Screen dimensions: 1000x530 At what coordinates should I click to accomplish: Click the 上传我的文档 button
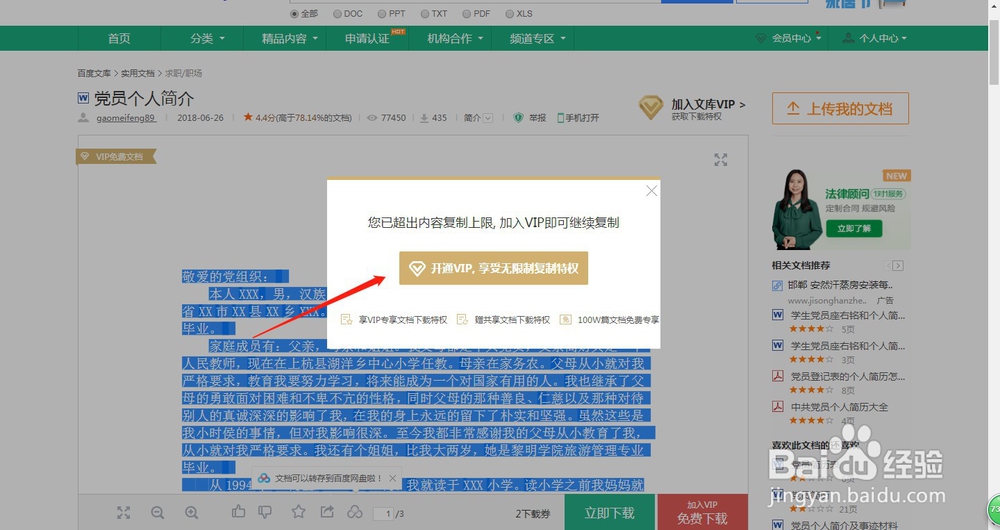tap(840, 108)
